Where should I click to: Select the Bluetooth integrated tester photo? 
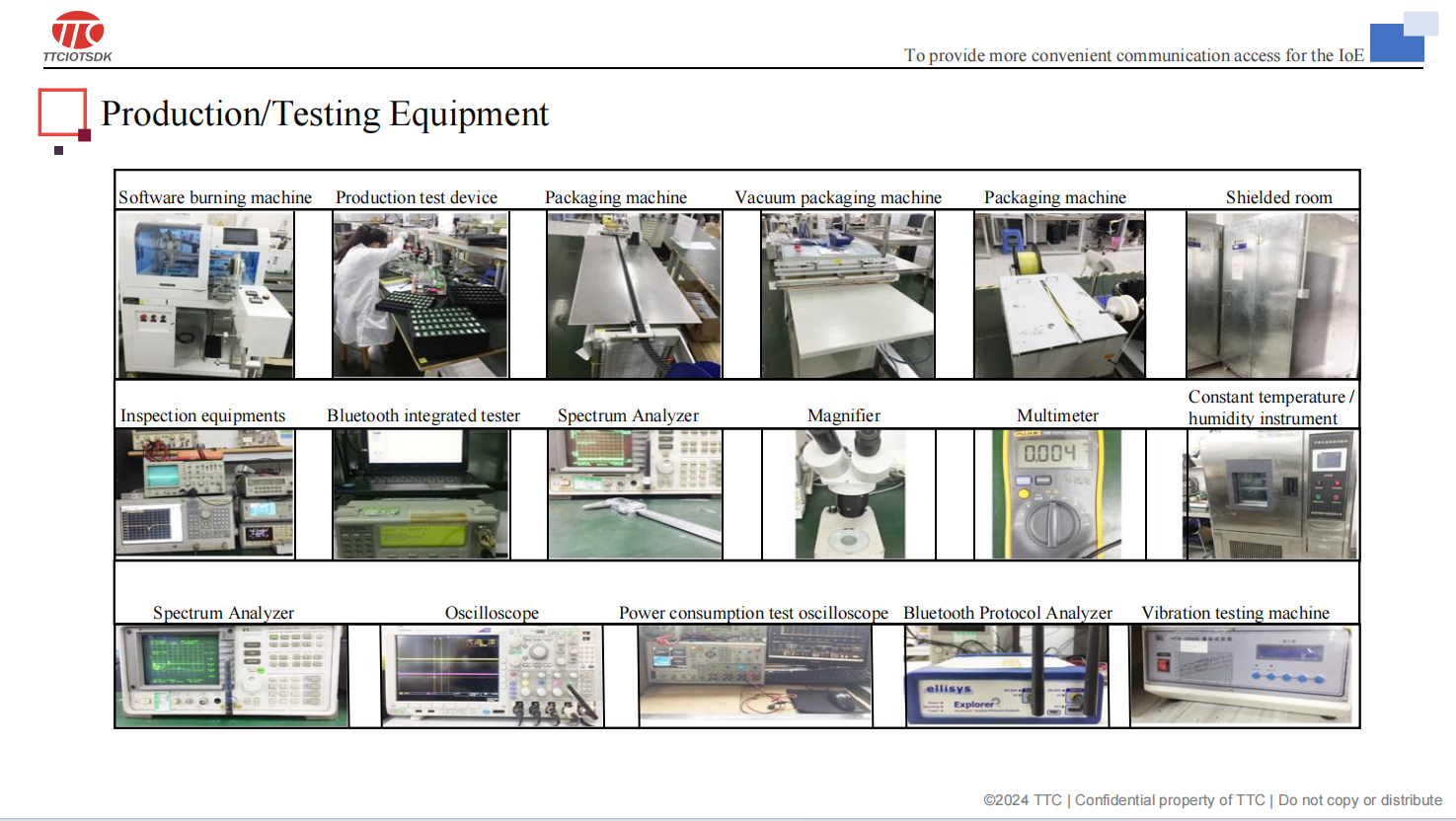click(x=421, y=494)
